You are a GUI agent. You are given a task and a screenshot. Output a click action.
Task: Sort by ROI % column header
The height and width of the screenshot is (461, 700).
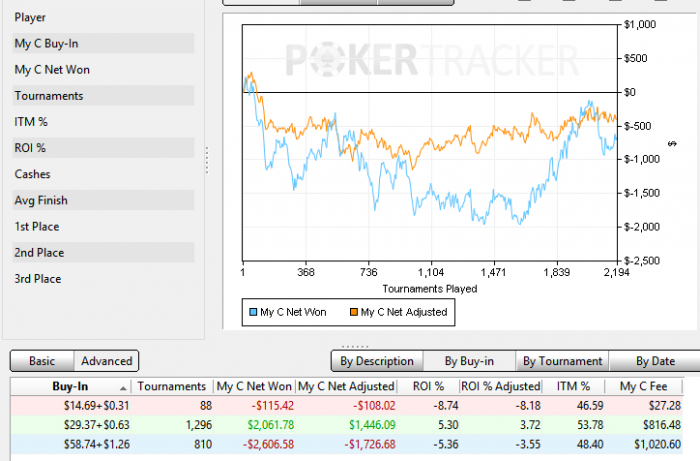[x=428, y=386]
